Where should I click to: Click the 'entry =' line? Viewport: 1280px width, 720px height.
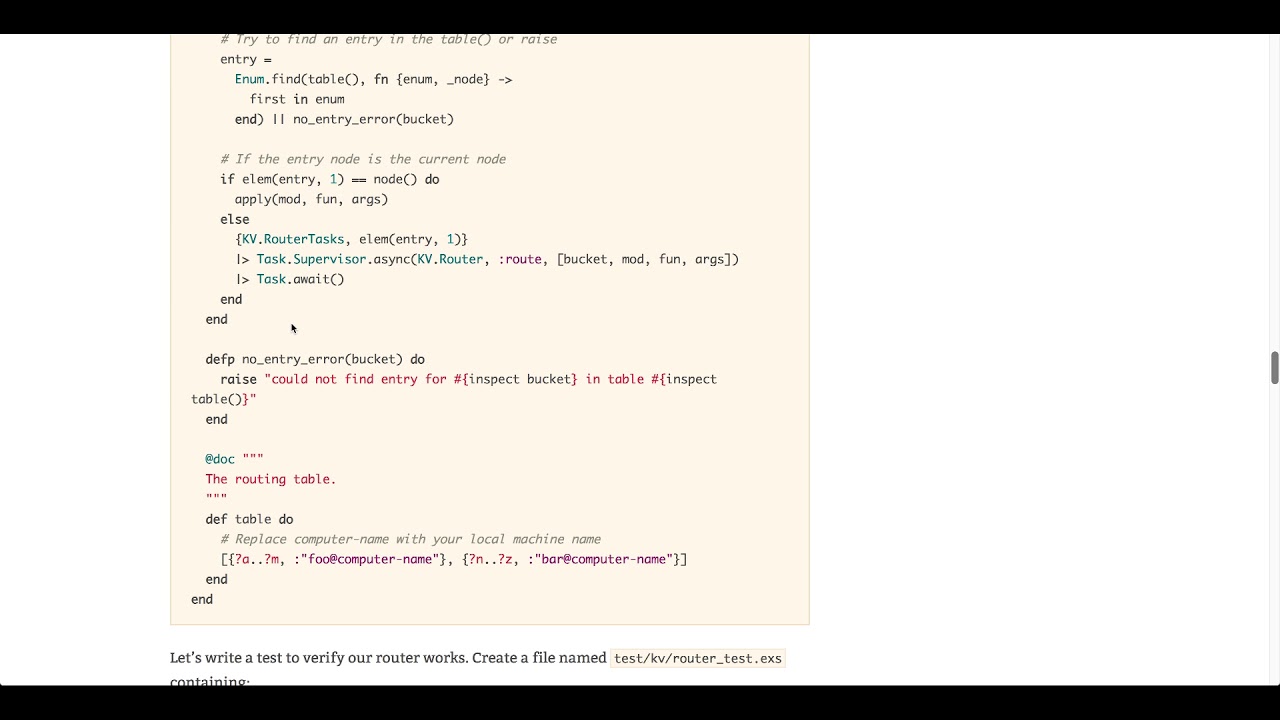pos(246,59)
